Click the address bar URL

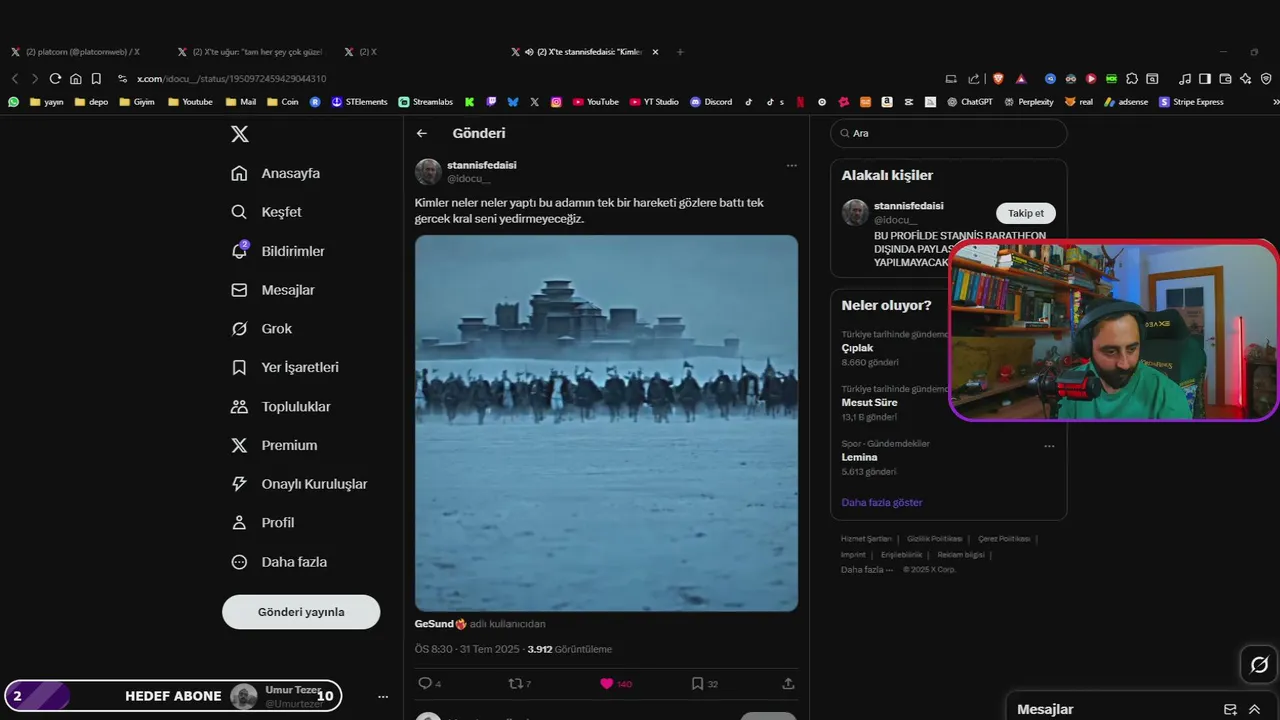(x=231, y=79)
